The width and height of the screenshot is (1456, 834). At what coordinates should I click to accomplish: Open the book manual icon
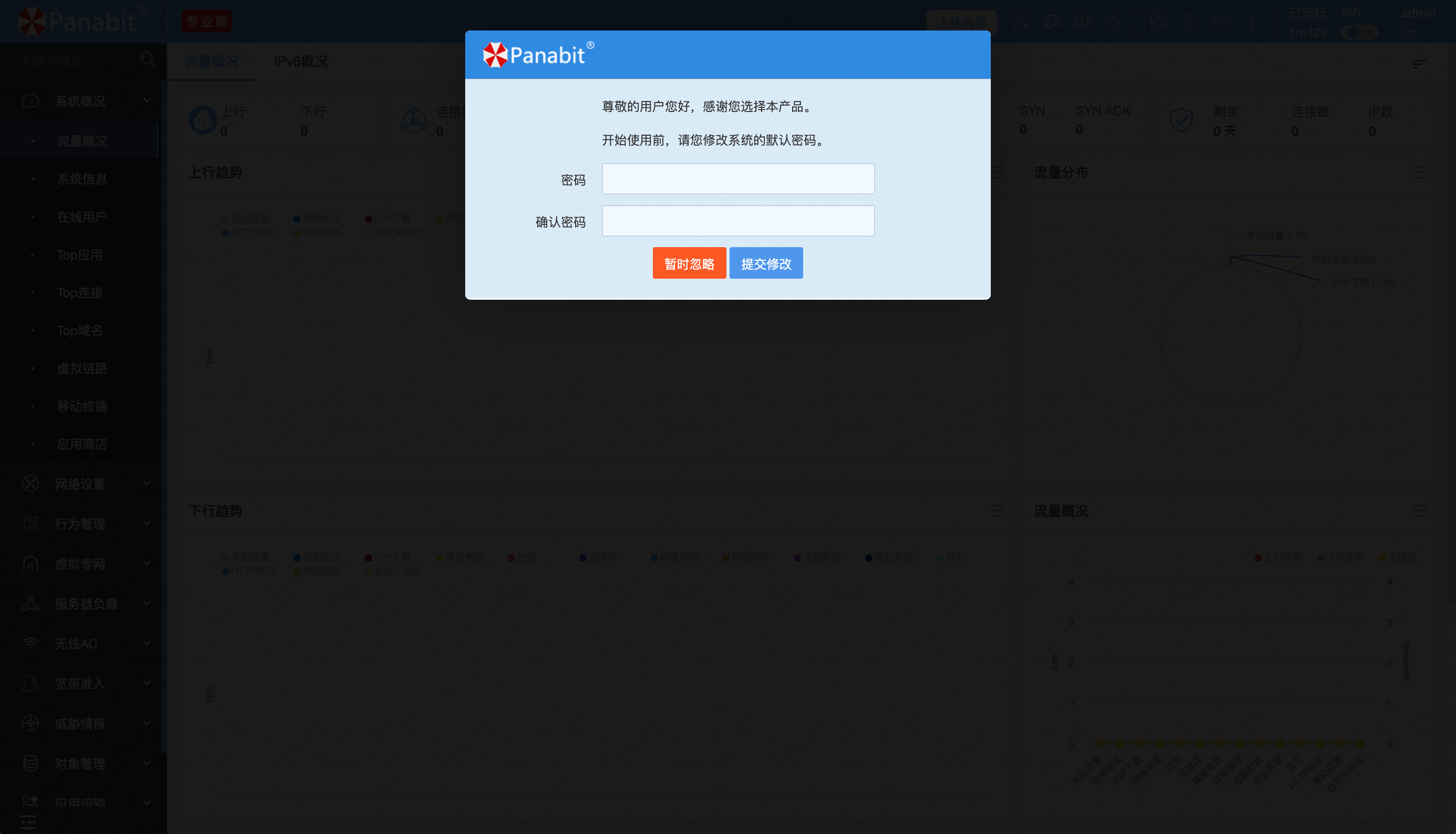point(1082,22)
